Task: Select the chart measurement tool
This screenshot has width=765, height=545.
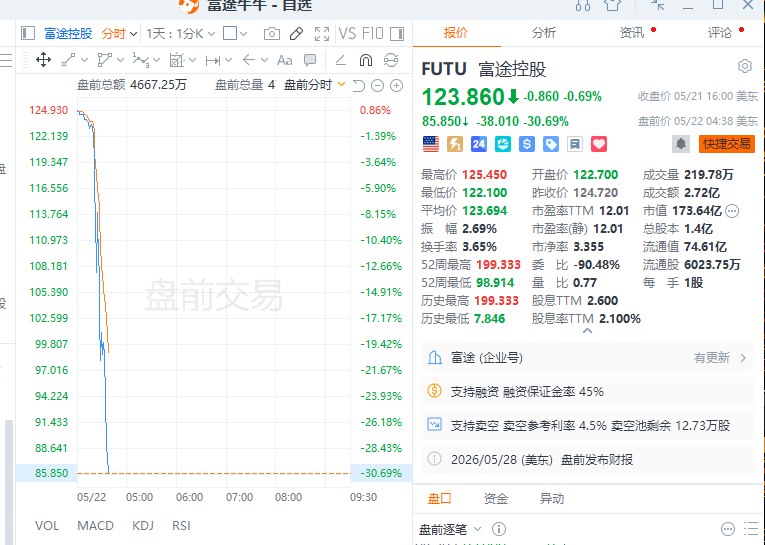Action: (176, 60)
